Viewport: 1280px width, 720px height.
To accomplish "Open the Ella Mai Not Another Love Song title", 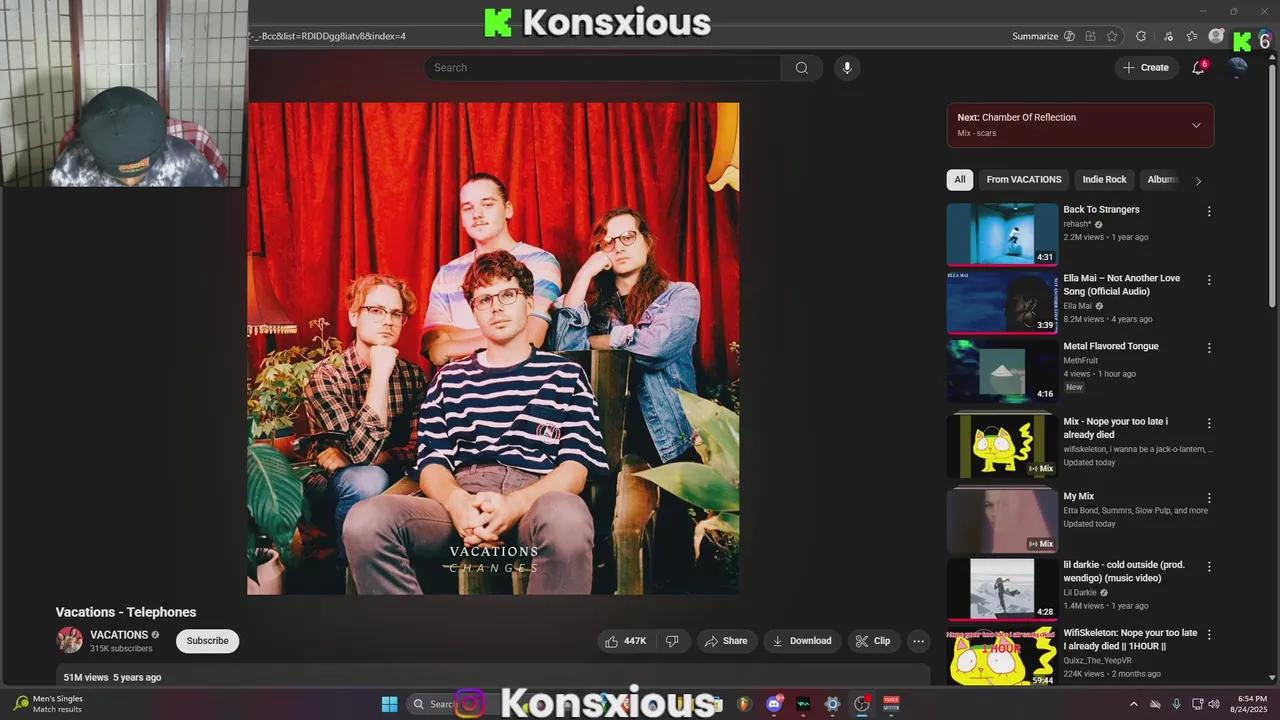I will (1121, 285).
